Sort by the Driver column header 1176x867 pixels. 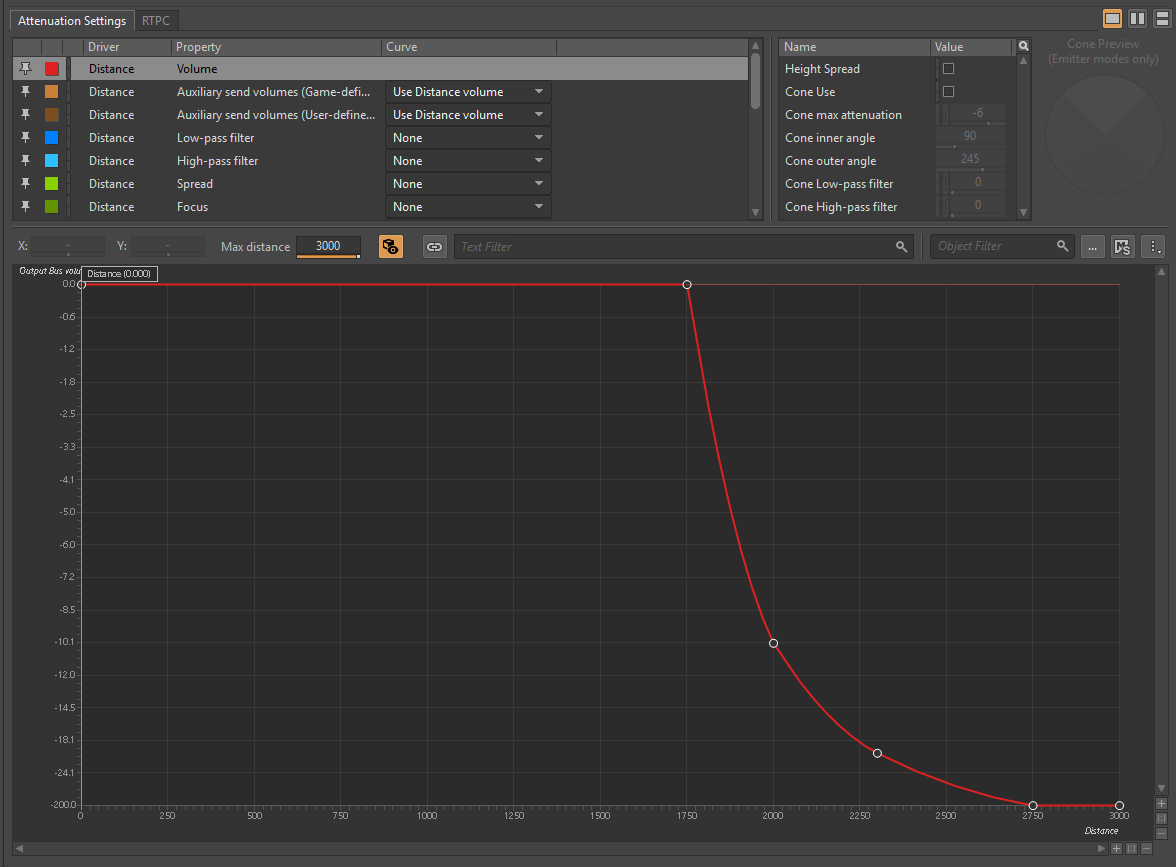pyautogui.click(x=127, y=46)
